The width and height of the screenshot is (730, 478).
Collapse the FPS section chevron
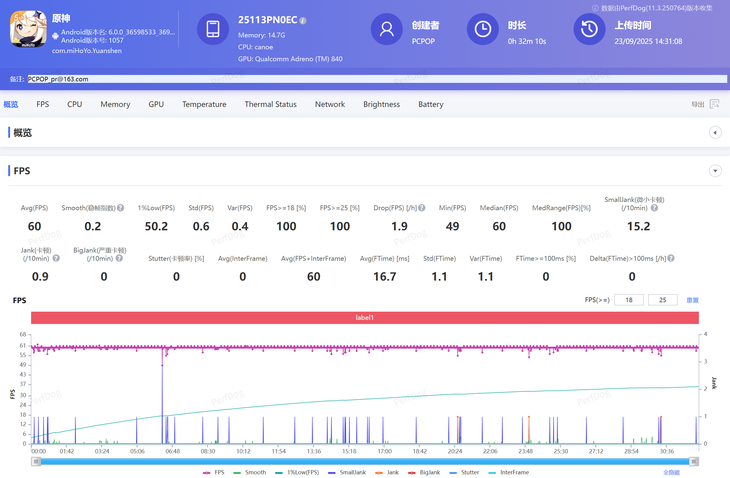click(715, 171)
